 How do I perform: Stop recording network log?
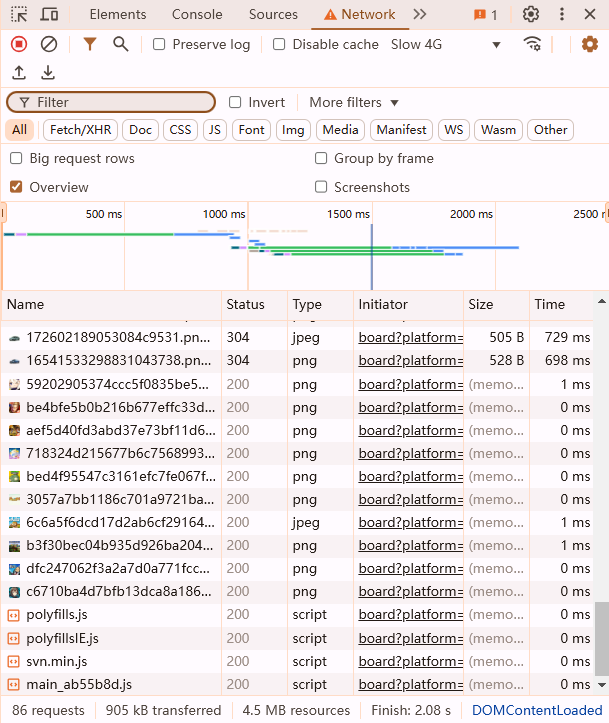coord(19,44)
